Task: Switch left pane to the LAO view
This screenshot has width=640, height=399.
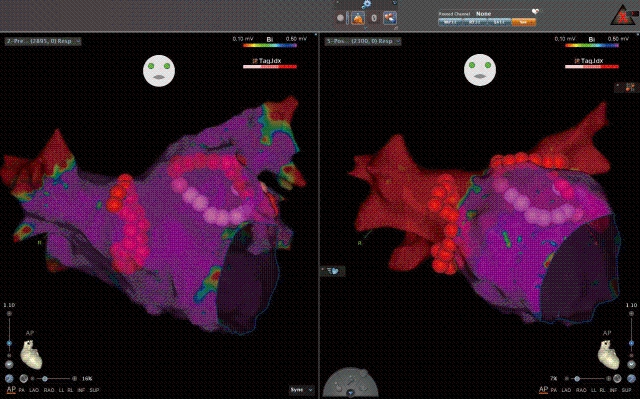Action: tap(34, 390)
